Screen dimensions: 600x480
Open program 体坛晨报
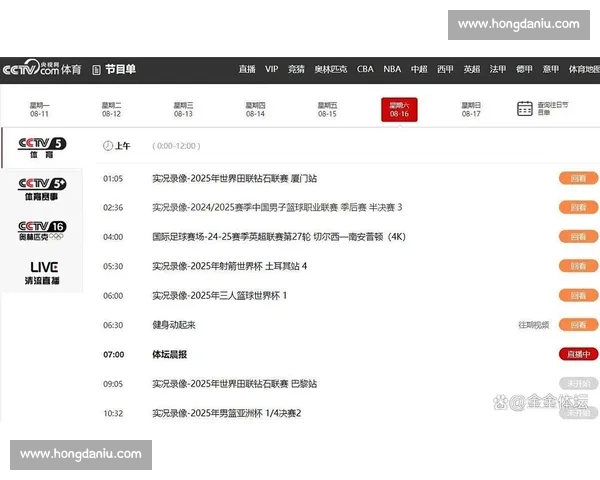tap(170, 354)
